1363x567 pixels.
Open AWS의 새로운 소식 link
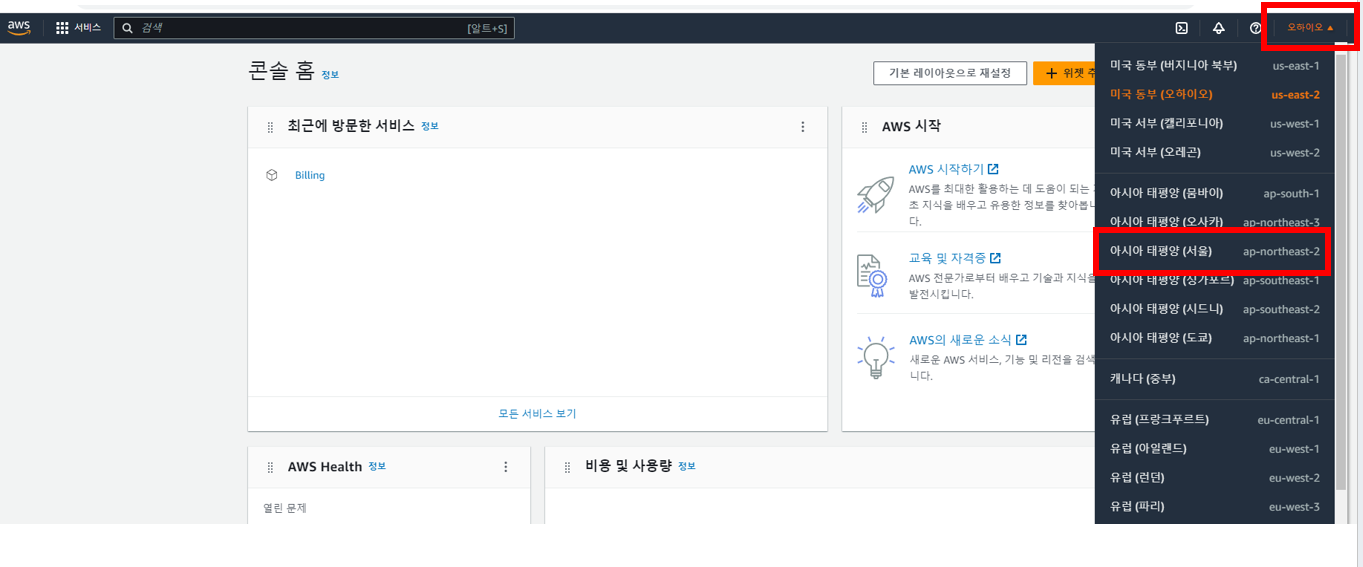coord(968,340)
